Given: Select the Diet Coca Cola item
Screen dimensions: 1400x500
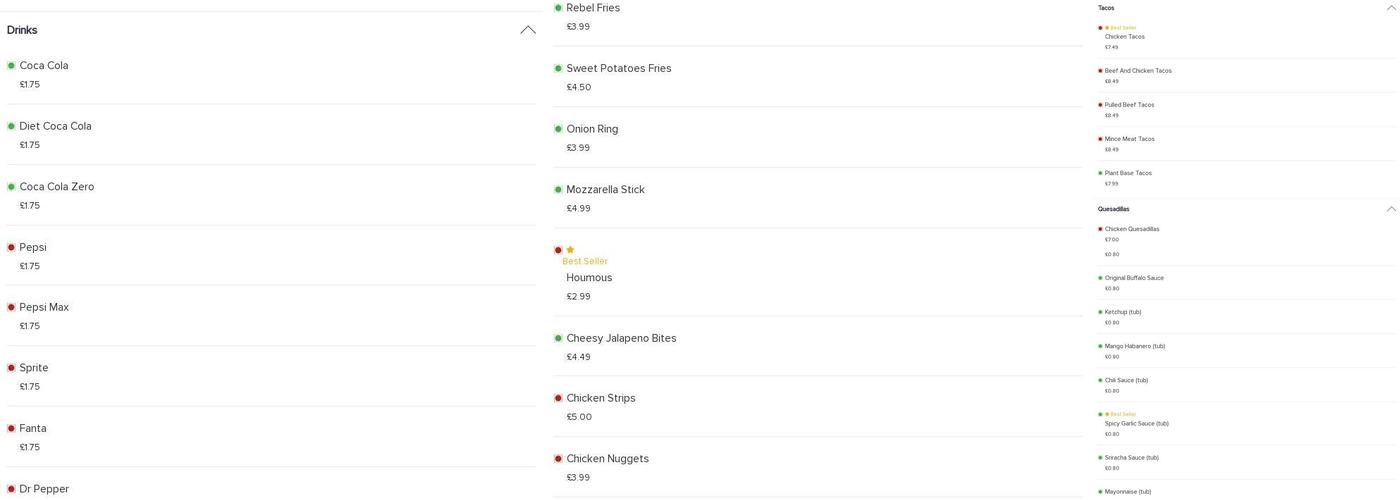Looking at the screenshot, I should click(55, 126).
